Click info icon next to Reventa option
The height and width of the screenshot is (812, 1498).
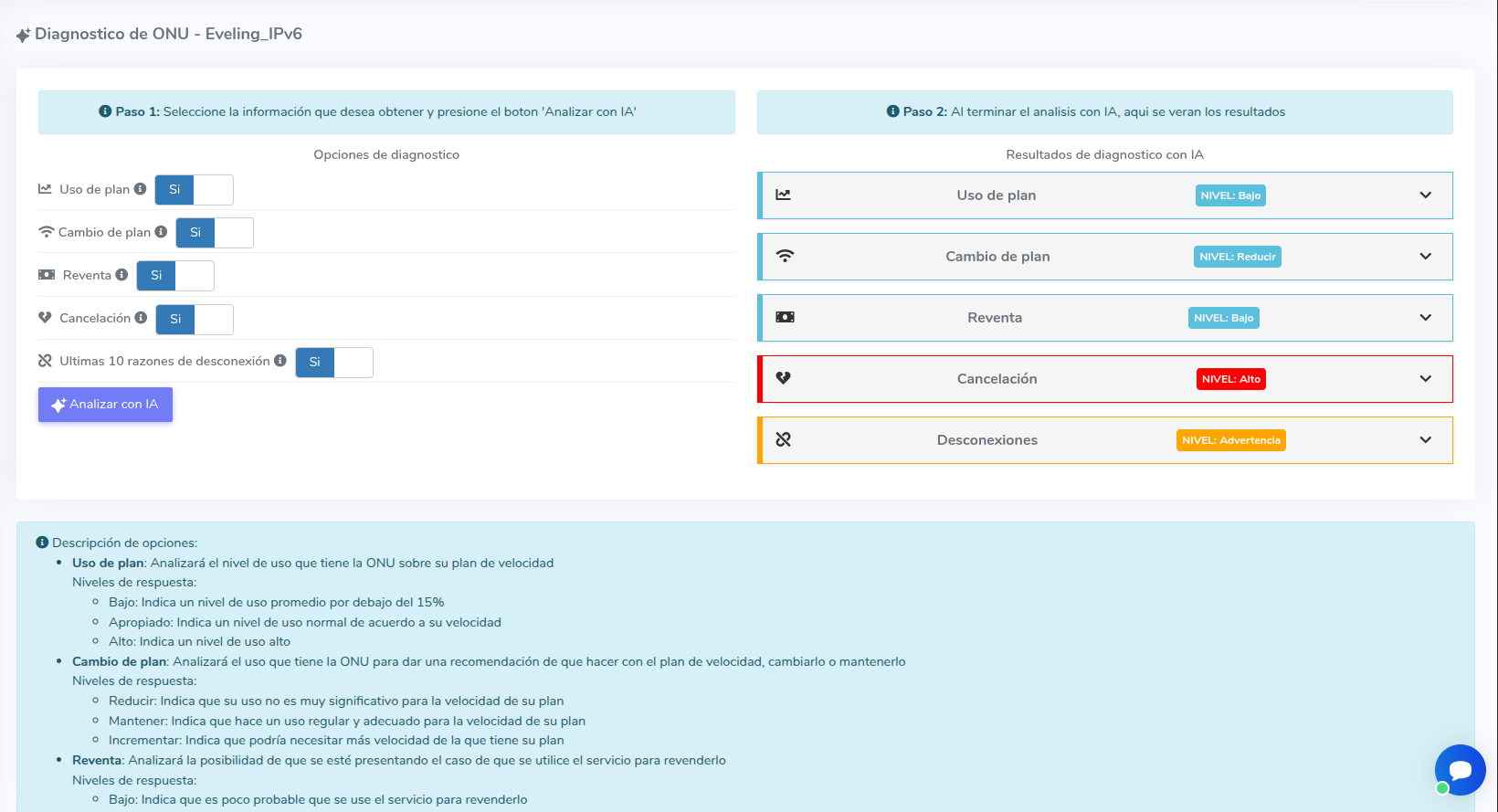point(121,275)
